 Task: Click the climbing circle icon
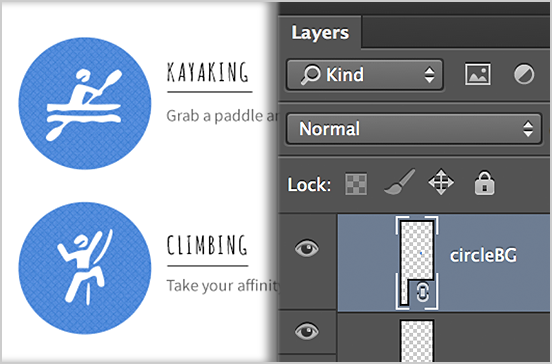coord(85,268)
